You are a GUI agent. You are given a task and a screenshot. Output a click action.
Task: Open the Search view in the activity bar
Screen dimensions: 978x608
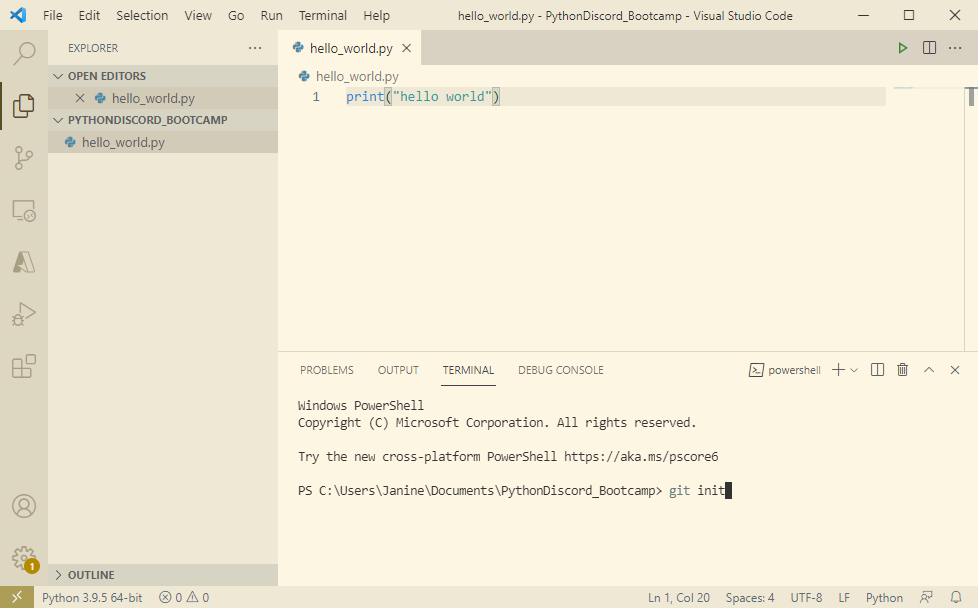tap(24, 54)
